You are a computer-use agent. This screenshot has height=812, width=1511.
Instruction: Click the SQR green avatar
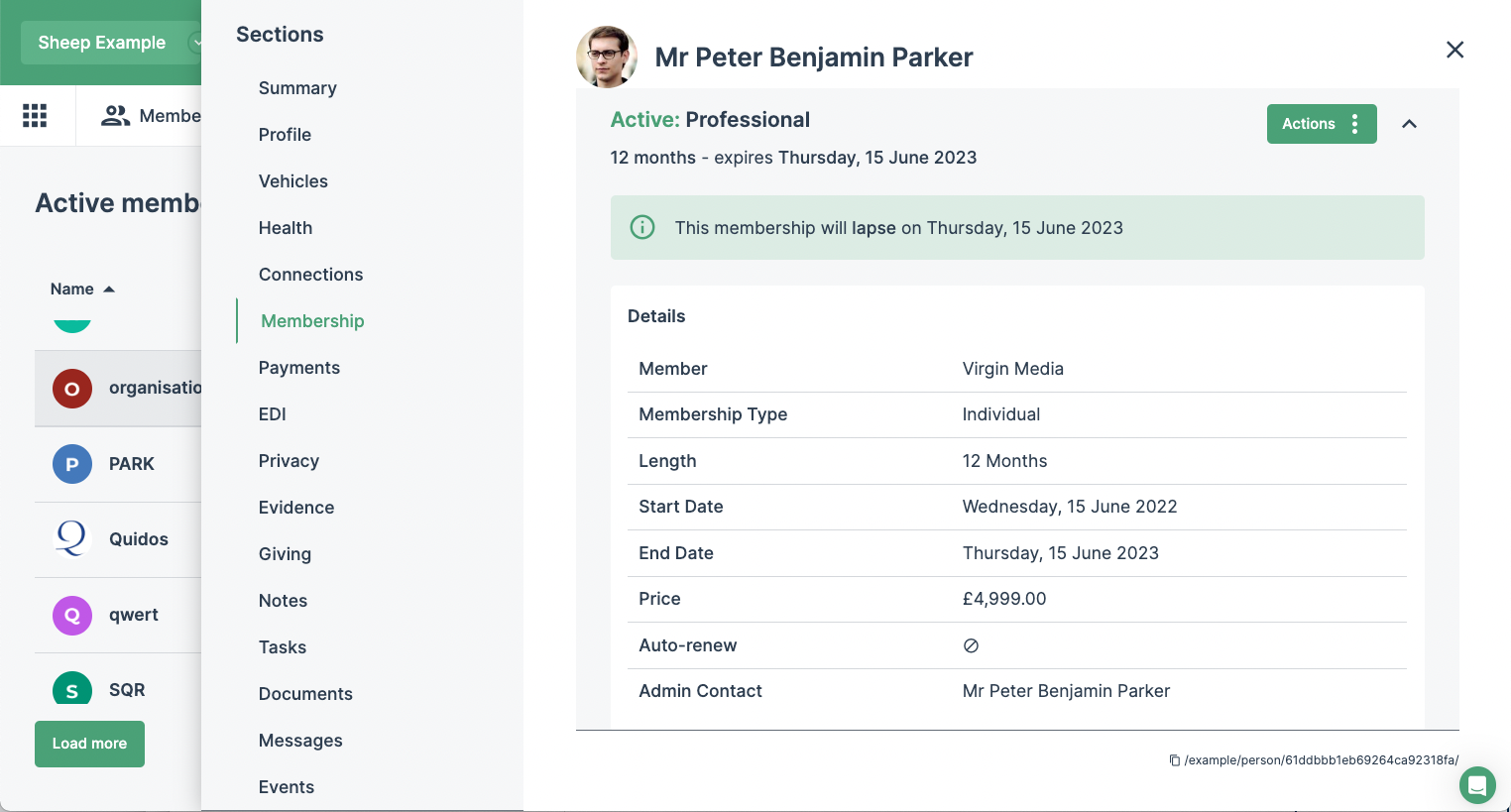coord(71,689)
